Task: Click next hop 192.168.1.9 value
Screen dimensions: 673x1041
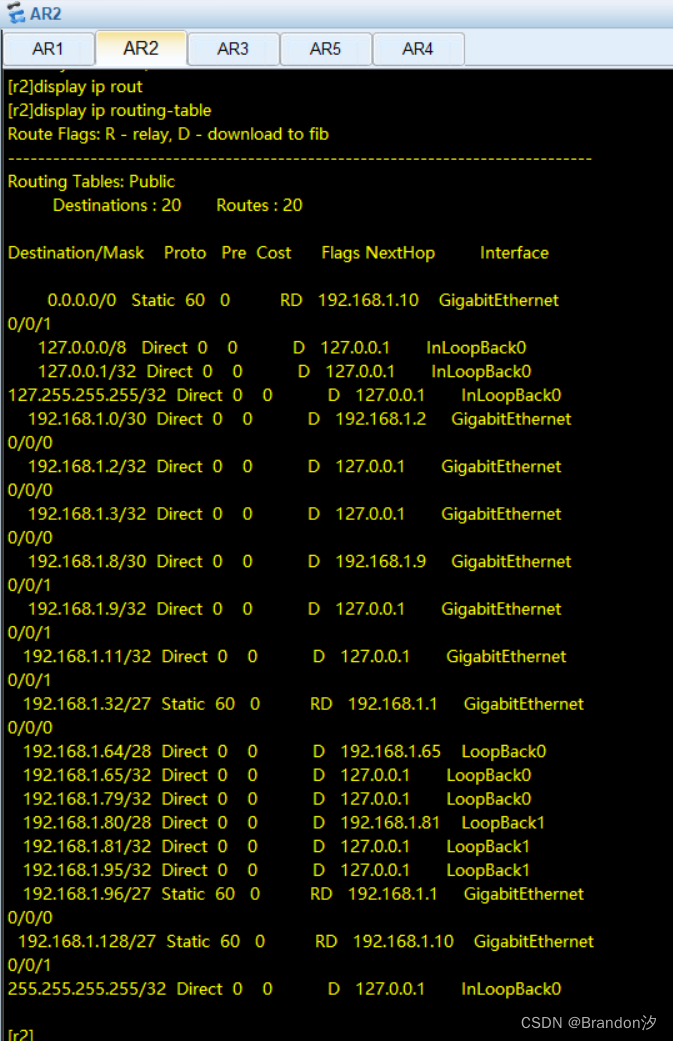Action: (381, 562)
